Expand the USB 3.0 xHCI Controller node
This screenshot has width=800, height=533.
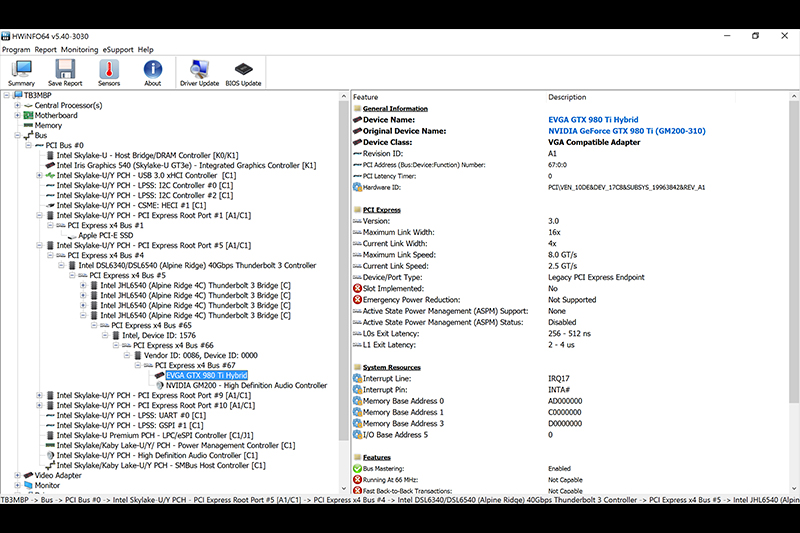pos(39,175)
